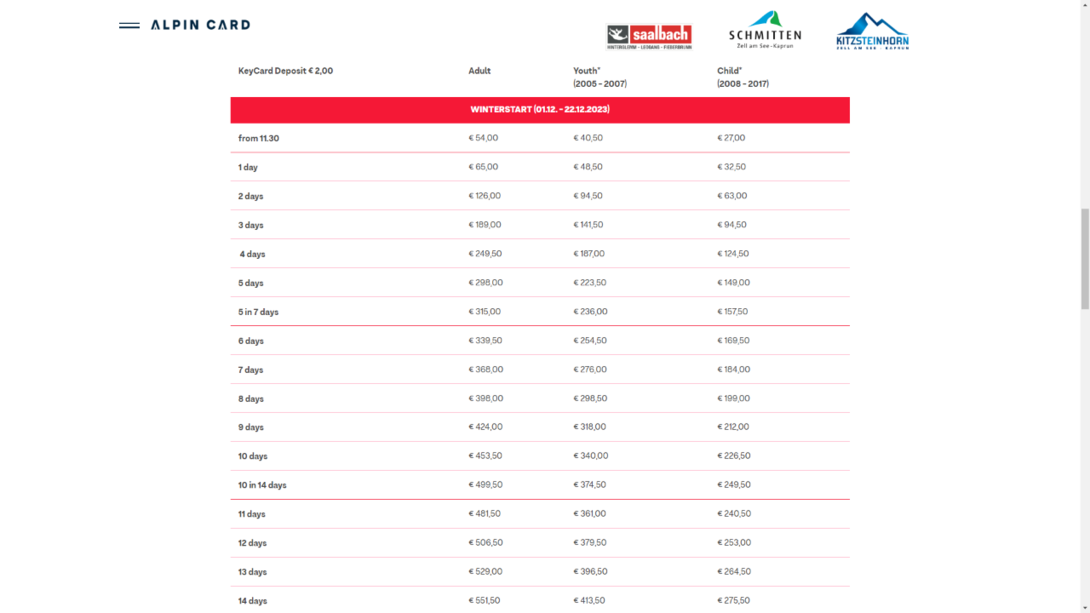Click the '12 days' row label
Viewport: 1090px width, 613px height.
252,543
